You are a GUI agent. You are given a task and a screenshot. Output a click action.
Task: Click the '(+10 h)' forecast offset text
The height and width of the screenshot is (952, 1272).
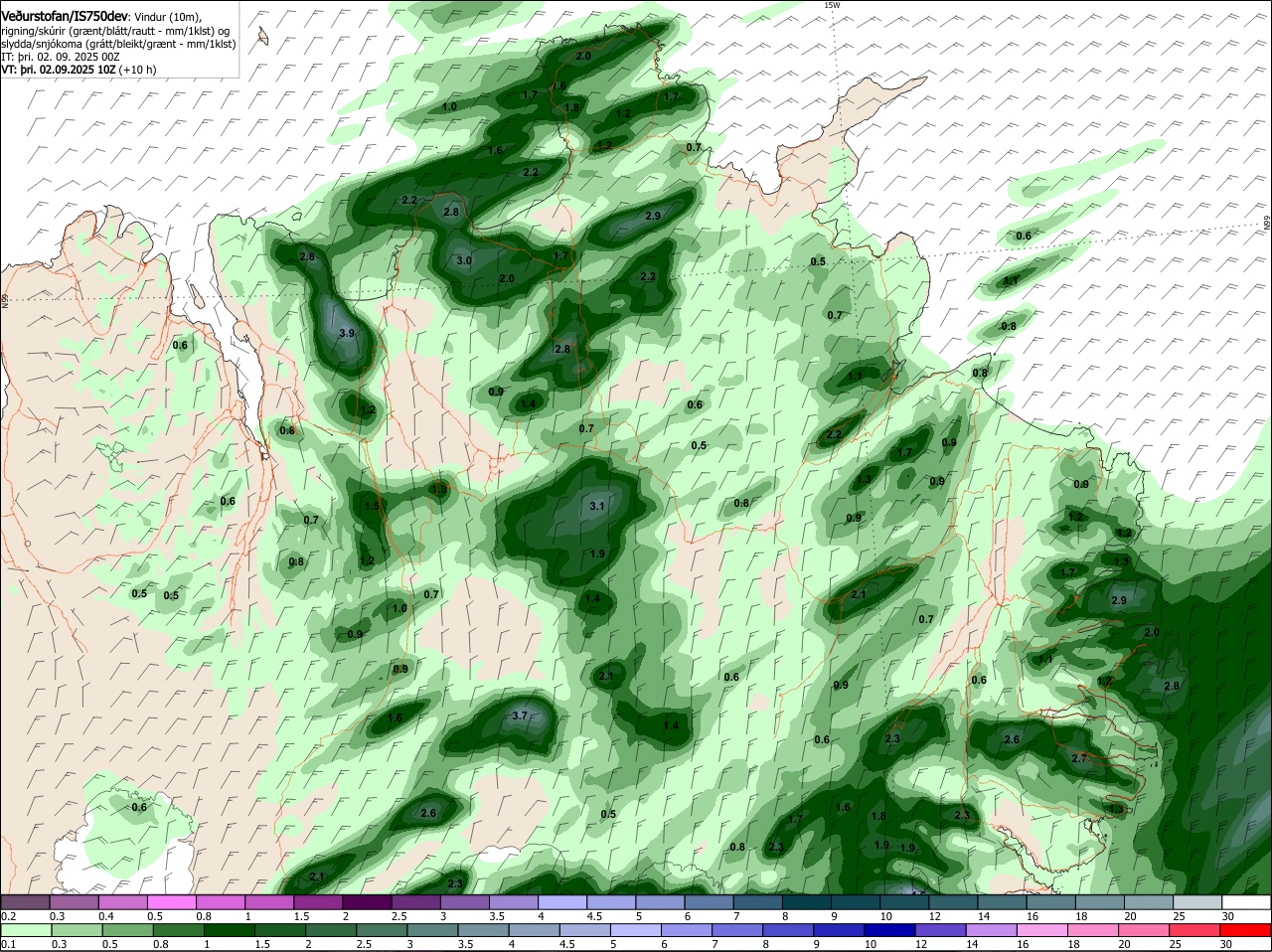point(137,70)
